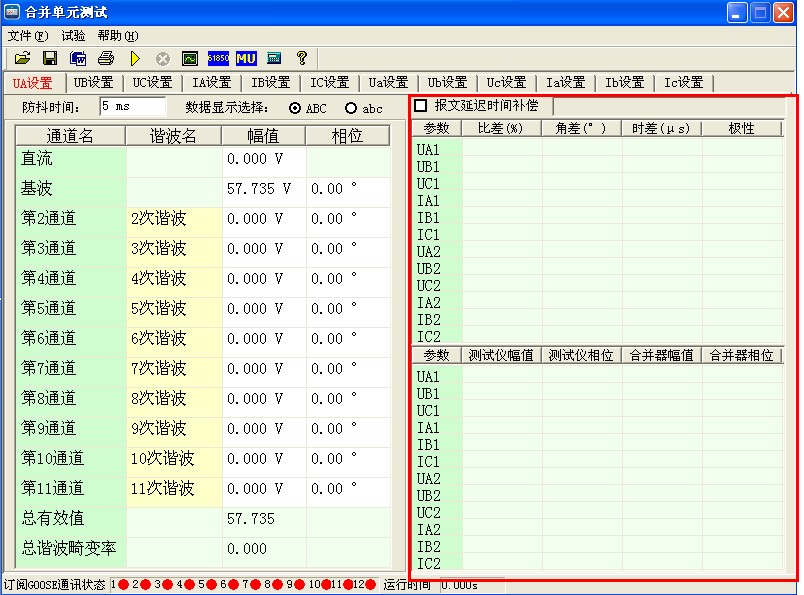Click the print icon in toolbar
The height and width of the screenshot is (595, 804).
[x=106, y=59]
